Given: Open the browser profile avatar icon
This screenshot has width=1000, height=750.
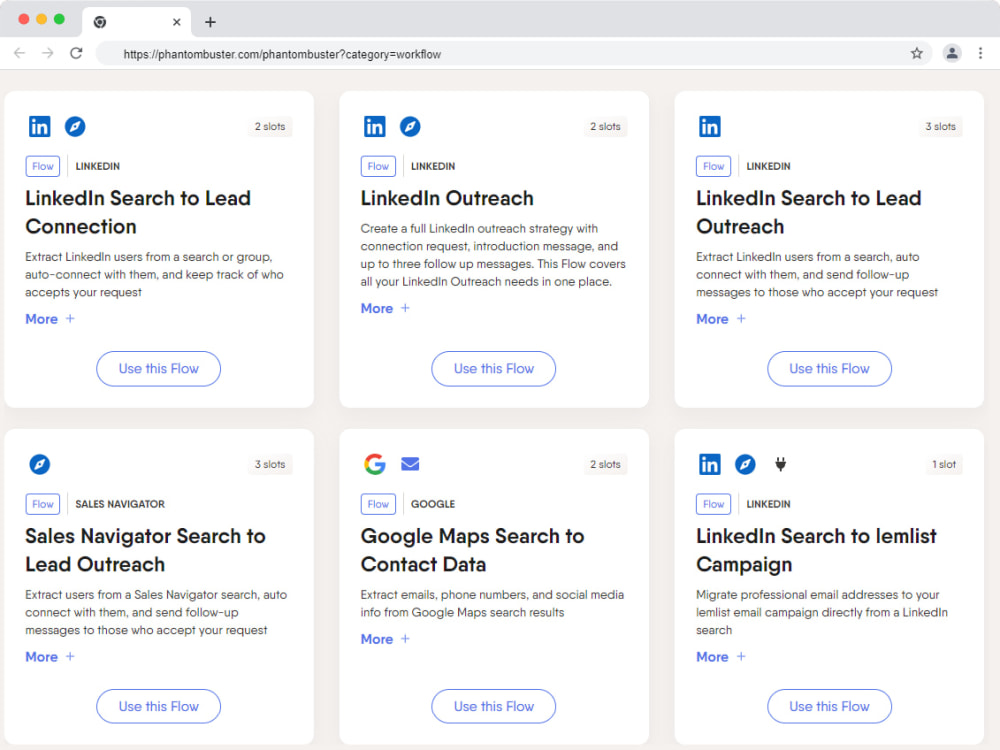Looking at the screenshot, I should (952, 54).
